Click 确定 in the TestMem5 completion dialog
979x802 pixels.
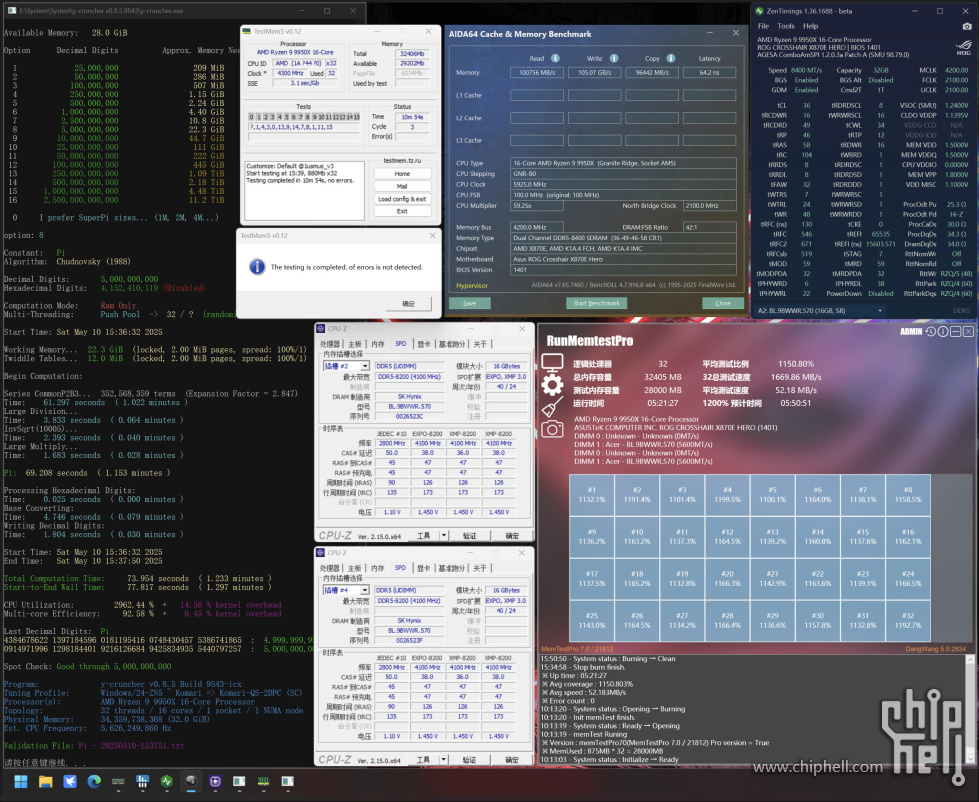coord(408,303)
